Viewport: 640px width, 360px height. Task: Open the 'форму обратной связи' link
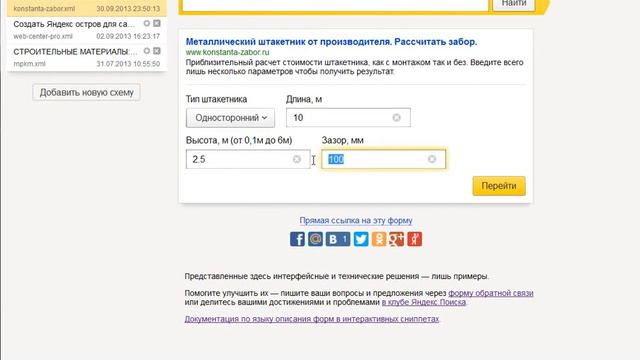coord(491,293)
